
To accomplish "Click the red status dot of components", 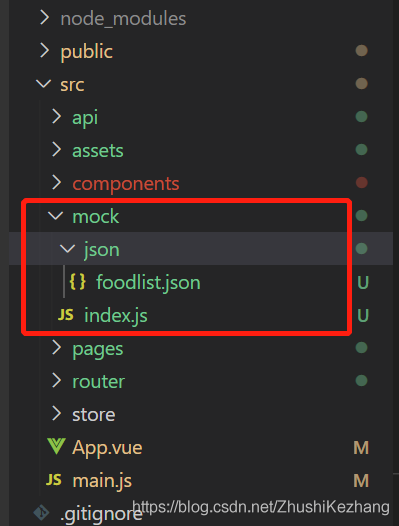I will (361, 183).
